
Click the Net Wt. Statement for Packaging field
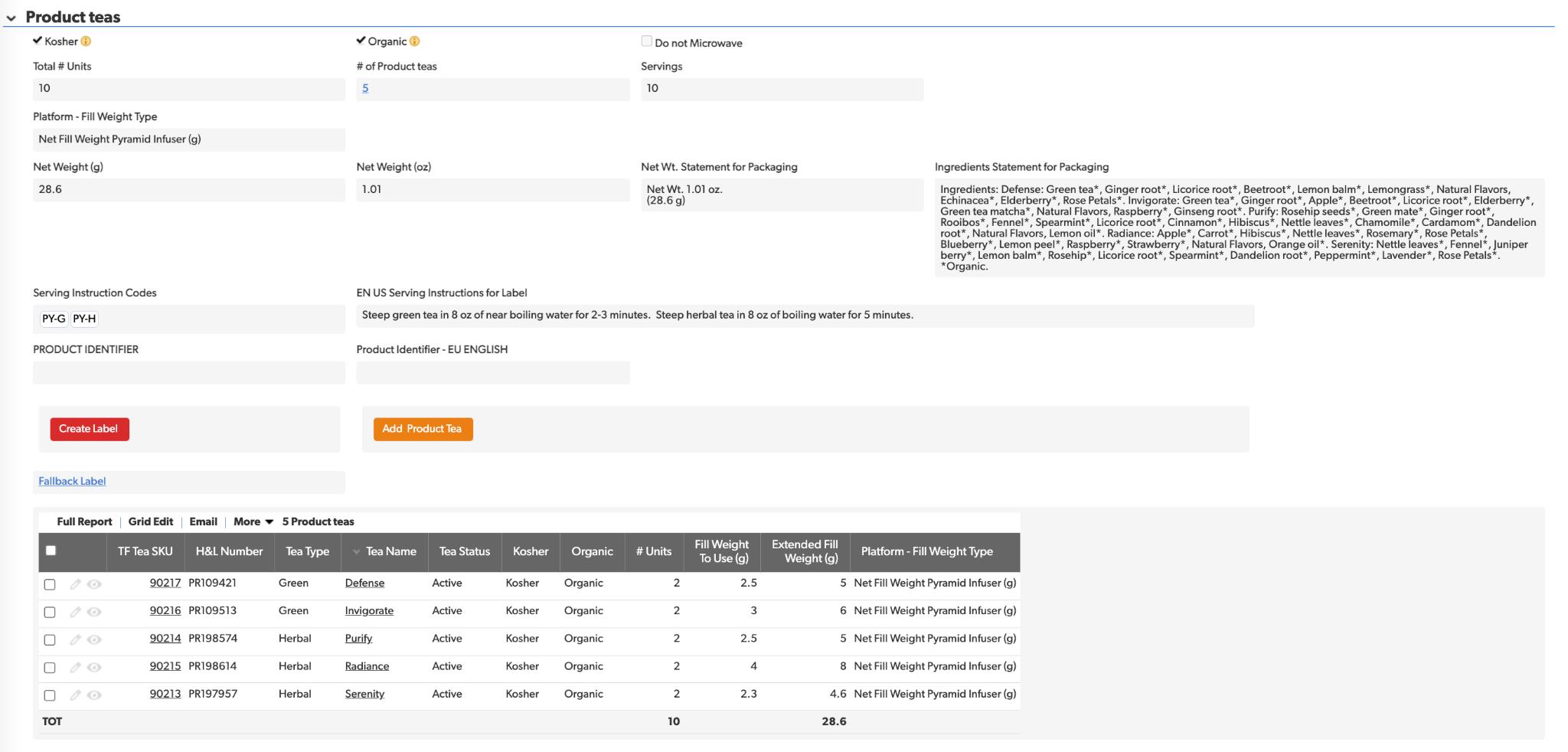[782, 195]
